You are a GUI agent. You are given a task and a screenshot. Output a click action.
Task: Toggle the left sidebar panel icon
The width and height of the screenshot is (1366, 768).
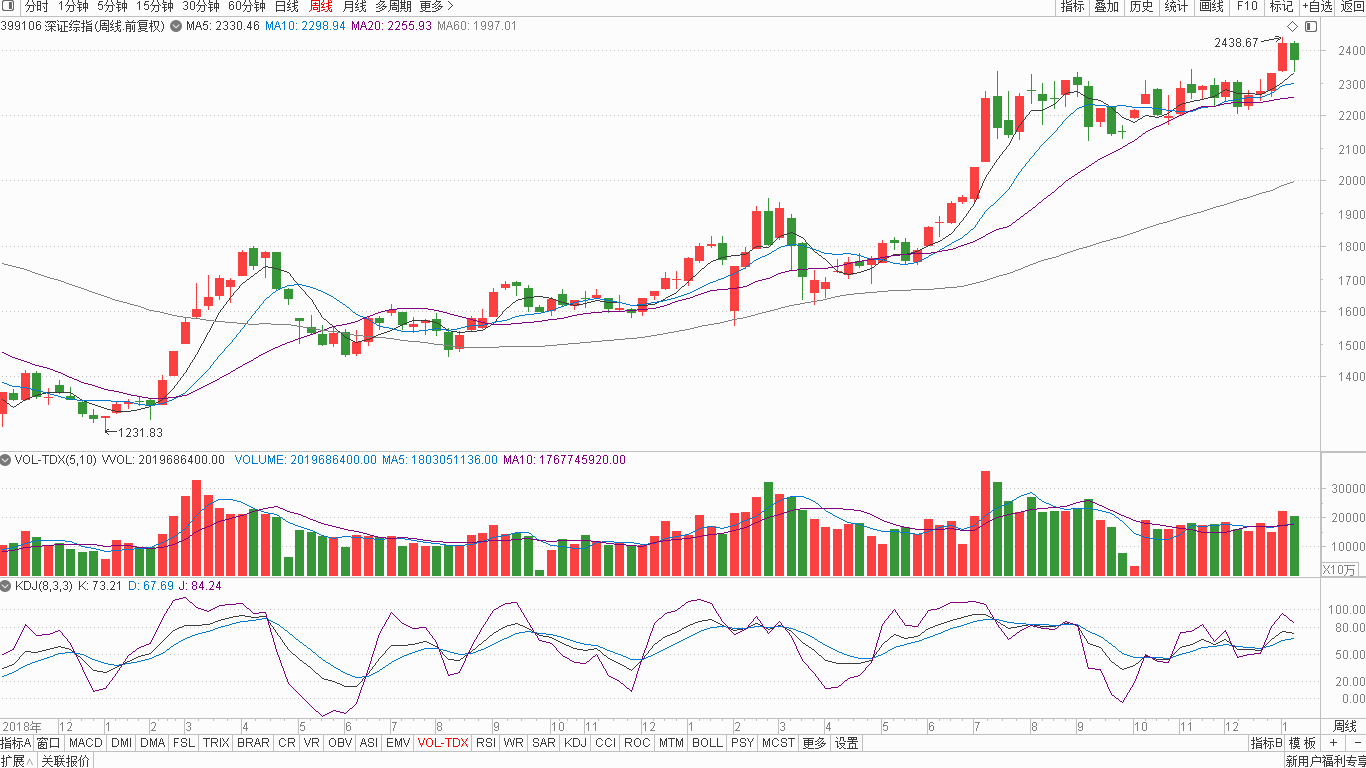click(x=10, y=6)
